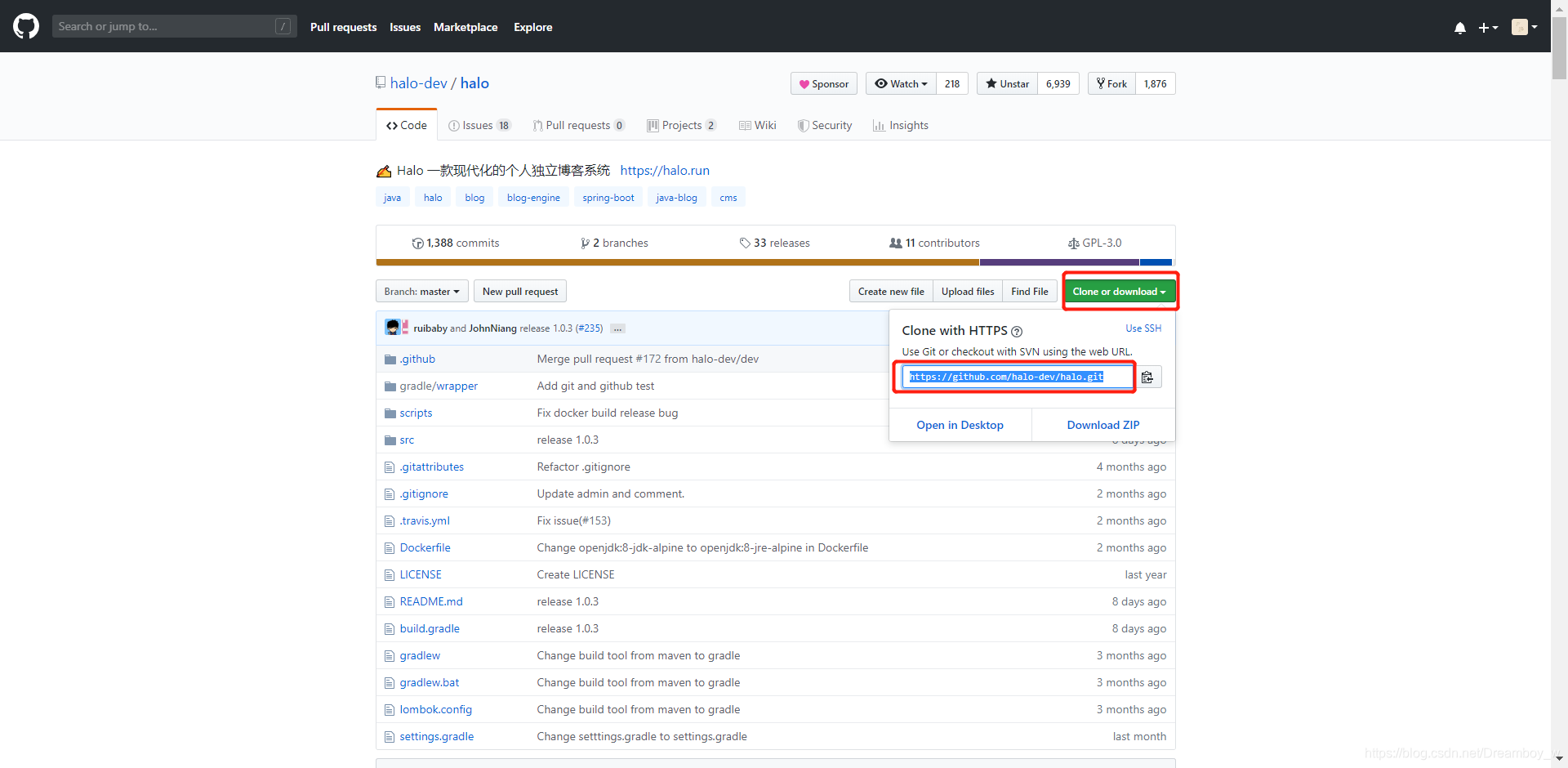Open the GPL-3.0 license link
1568x768 pixels.
[x=1095, y=243]
